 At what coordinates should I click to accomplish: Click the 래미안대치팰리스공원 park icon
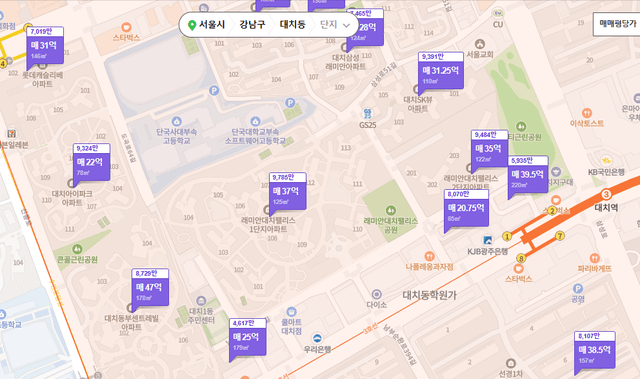tap(391, 211)
